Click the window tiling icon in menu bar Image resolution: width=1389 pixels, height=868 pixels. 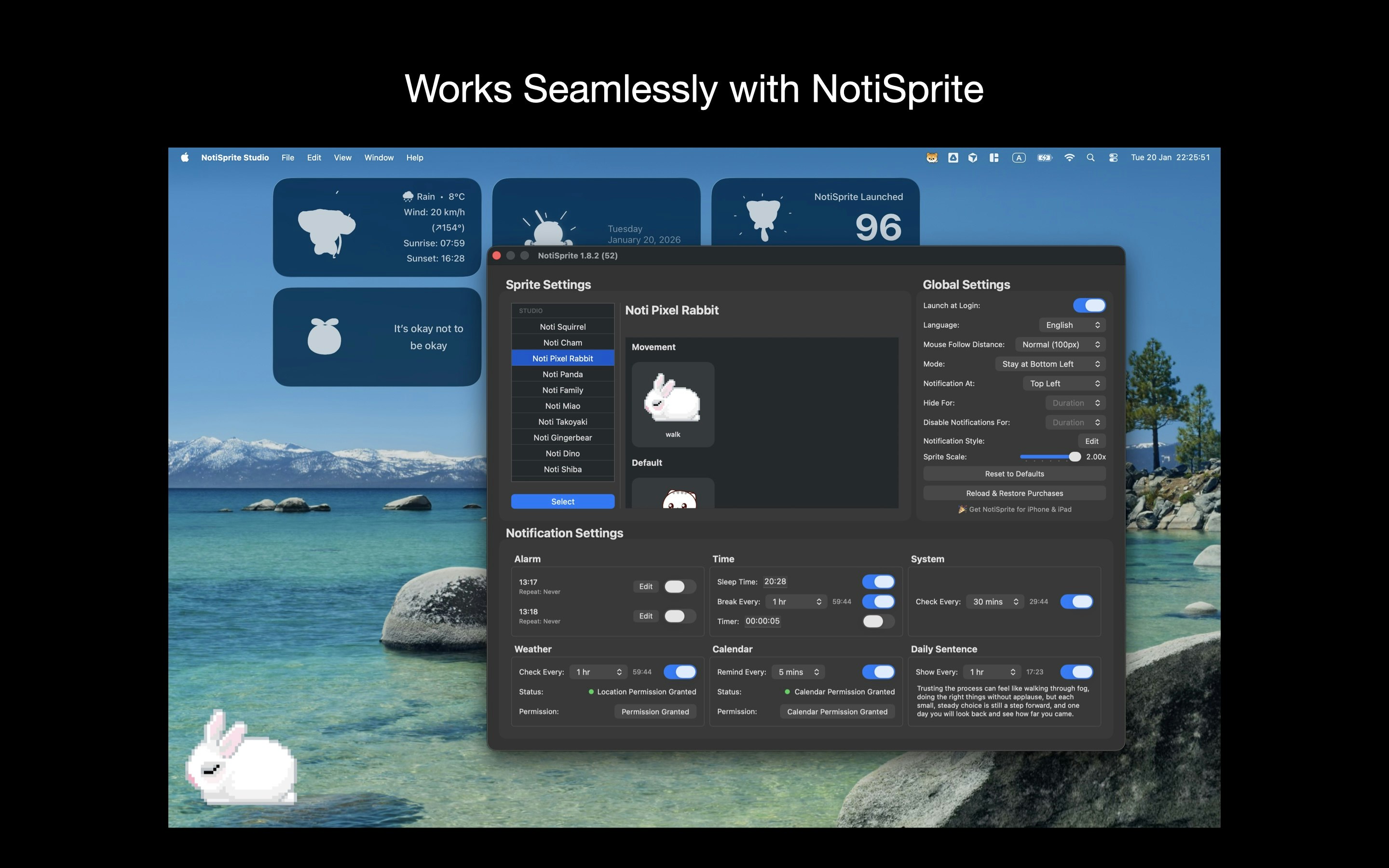(x=994, y=157)
